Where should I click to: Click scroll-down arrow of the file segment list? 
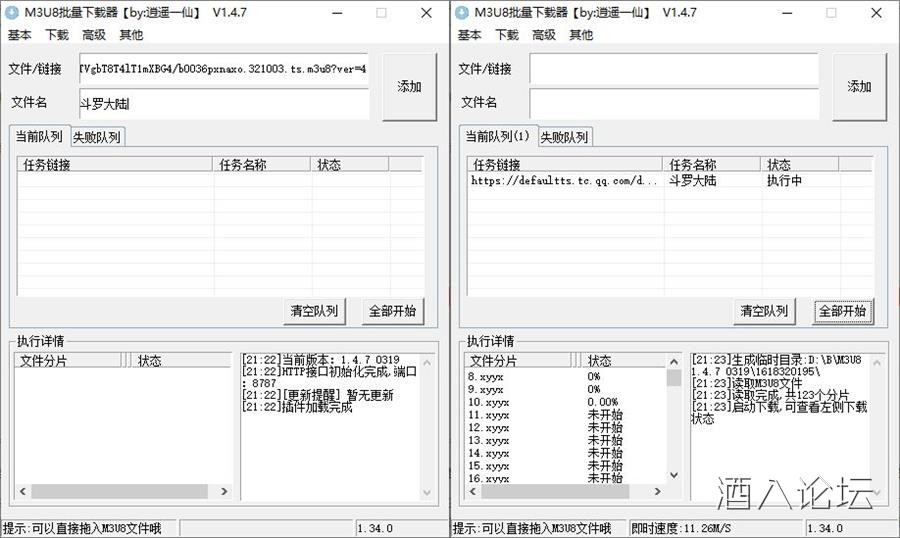[673, 475]
